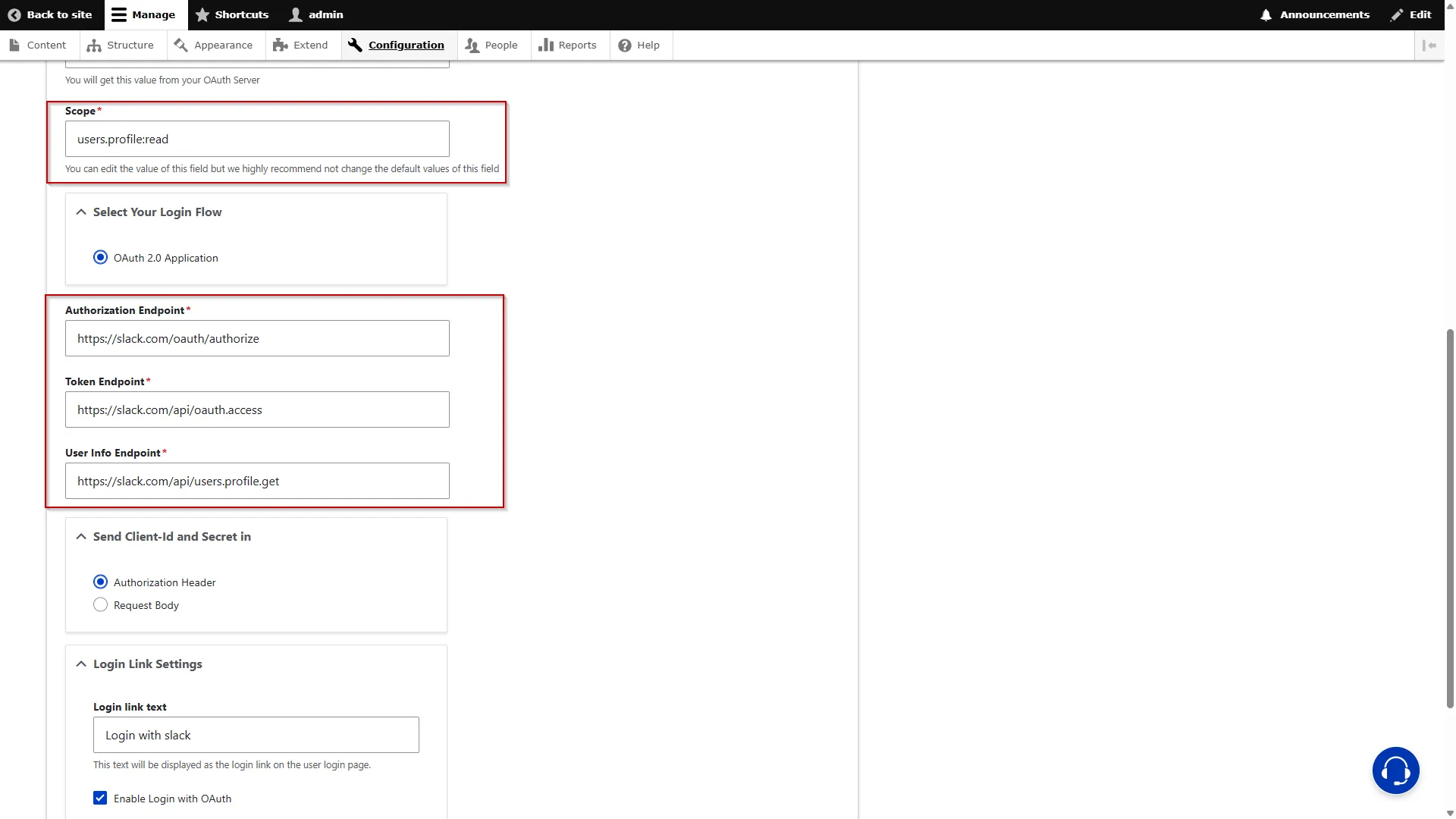
Task: Click the Manage hamburger icon
Action: (x=119, y=14)
